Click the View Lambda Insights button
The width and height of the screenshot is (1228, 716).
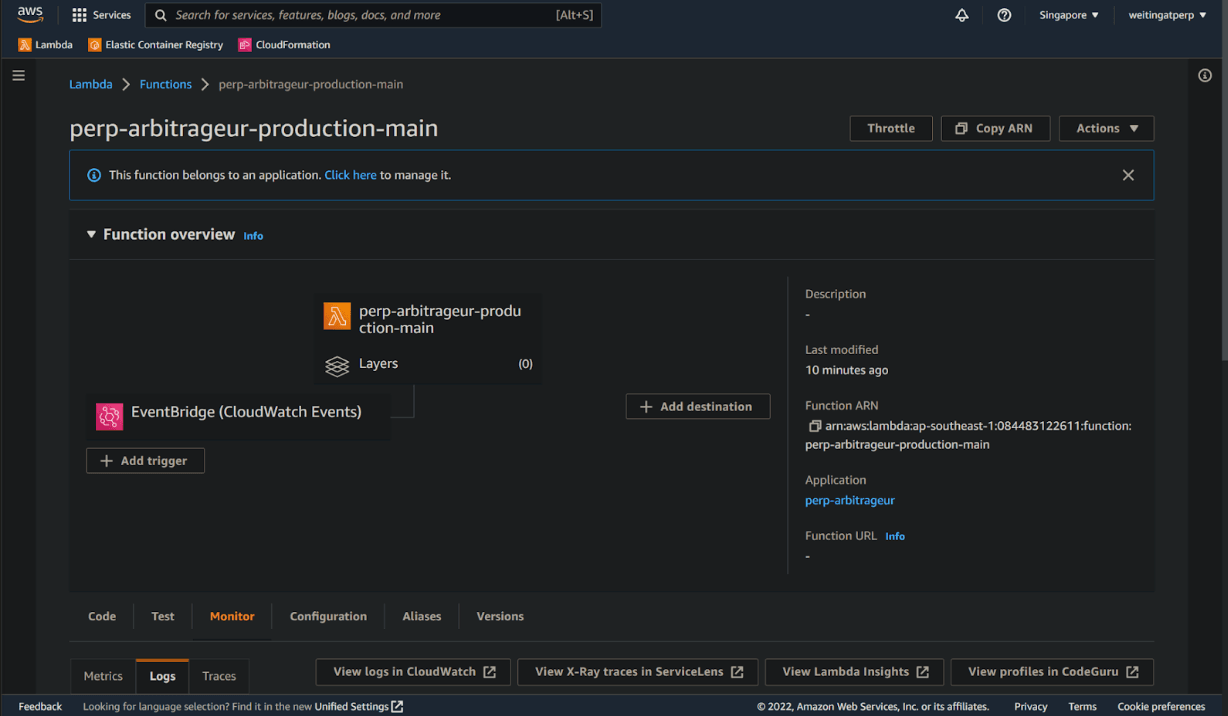[x=854, y=672]
